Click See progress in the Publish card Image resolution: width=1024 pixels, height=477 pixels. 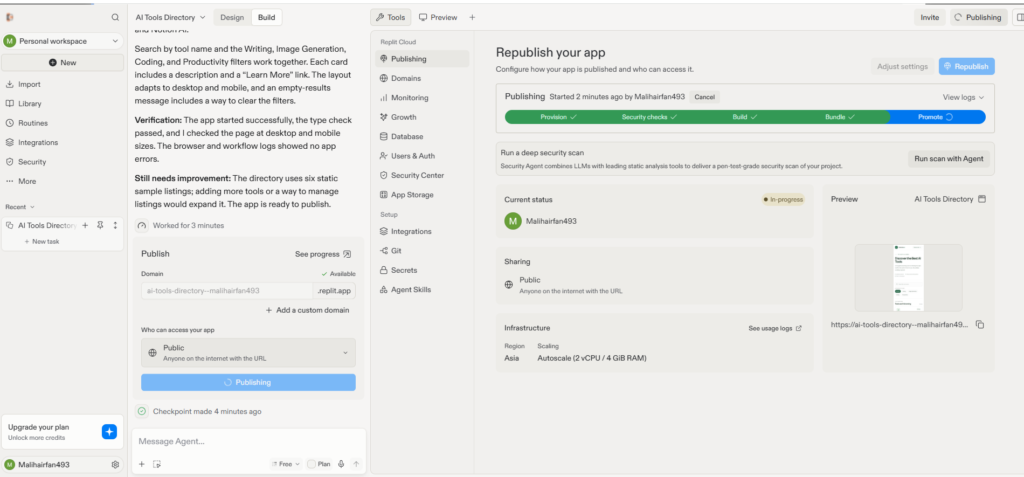point(323,254)
